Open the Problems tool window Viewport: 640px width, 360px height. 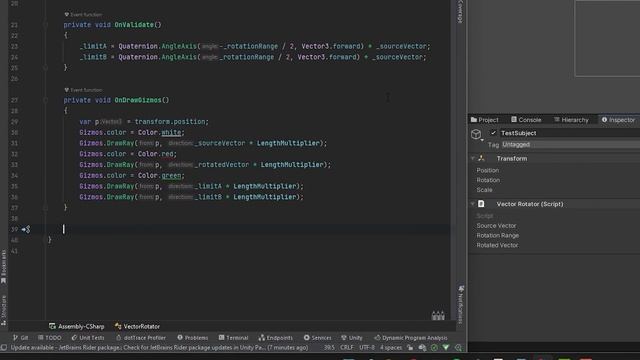tap(192, 338)
